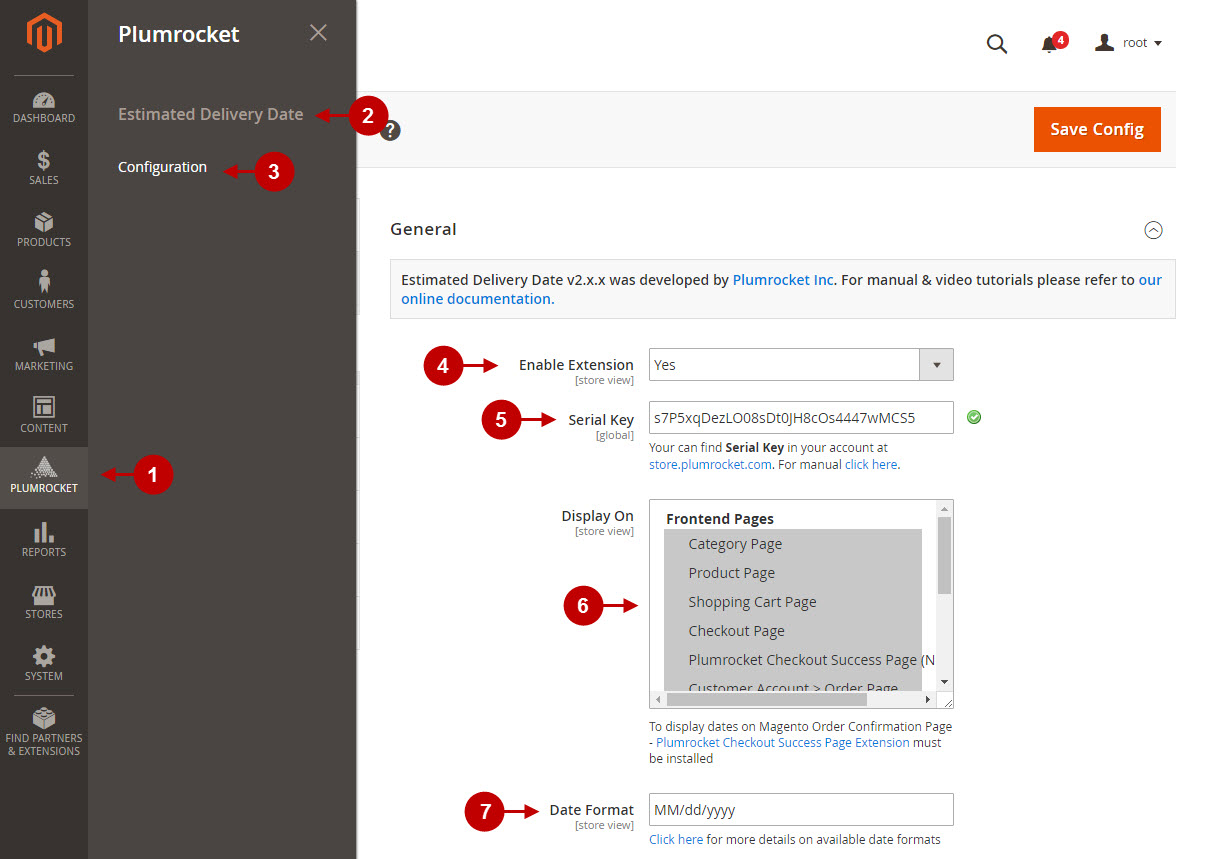Open the online documentation link
1206x859 pixels.
[x=476, y=299]
